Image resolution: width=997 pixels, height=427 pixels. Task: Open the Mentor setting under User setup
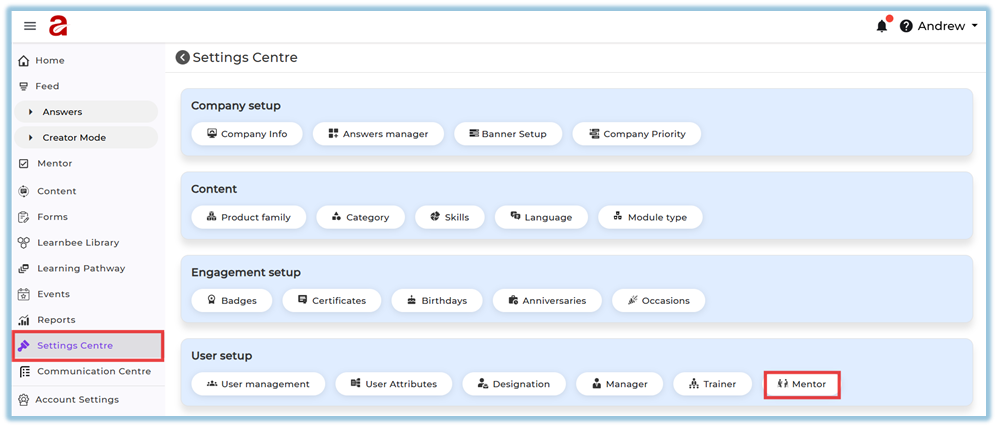pyautogui.click(x=801, y=384)
